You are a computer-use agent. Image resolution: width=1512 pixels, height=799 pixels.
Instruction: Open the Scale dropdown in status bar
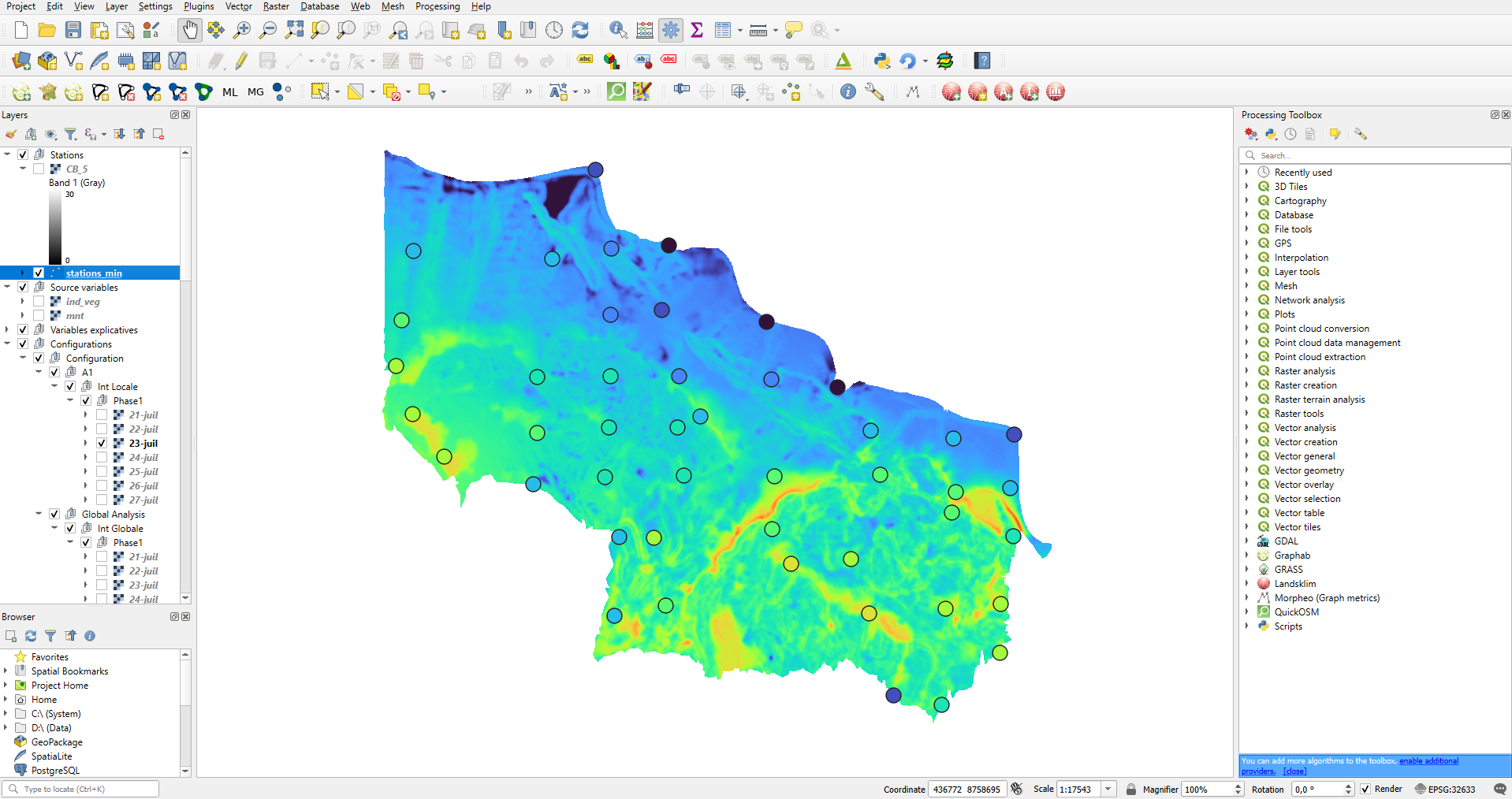point(1108,789)
